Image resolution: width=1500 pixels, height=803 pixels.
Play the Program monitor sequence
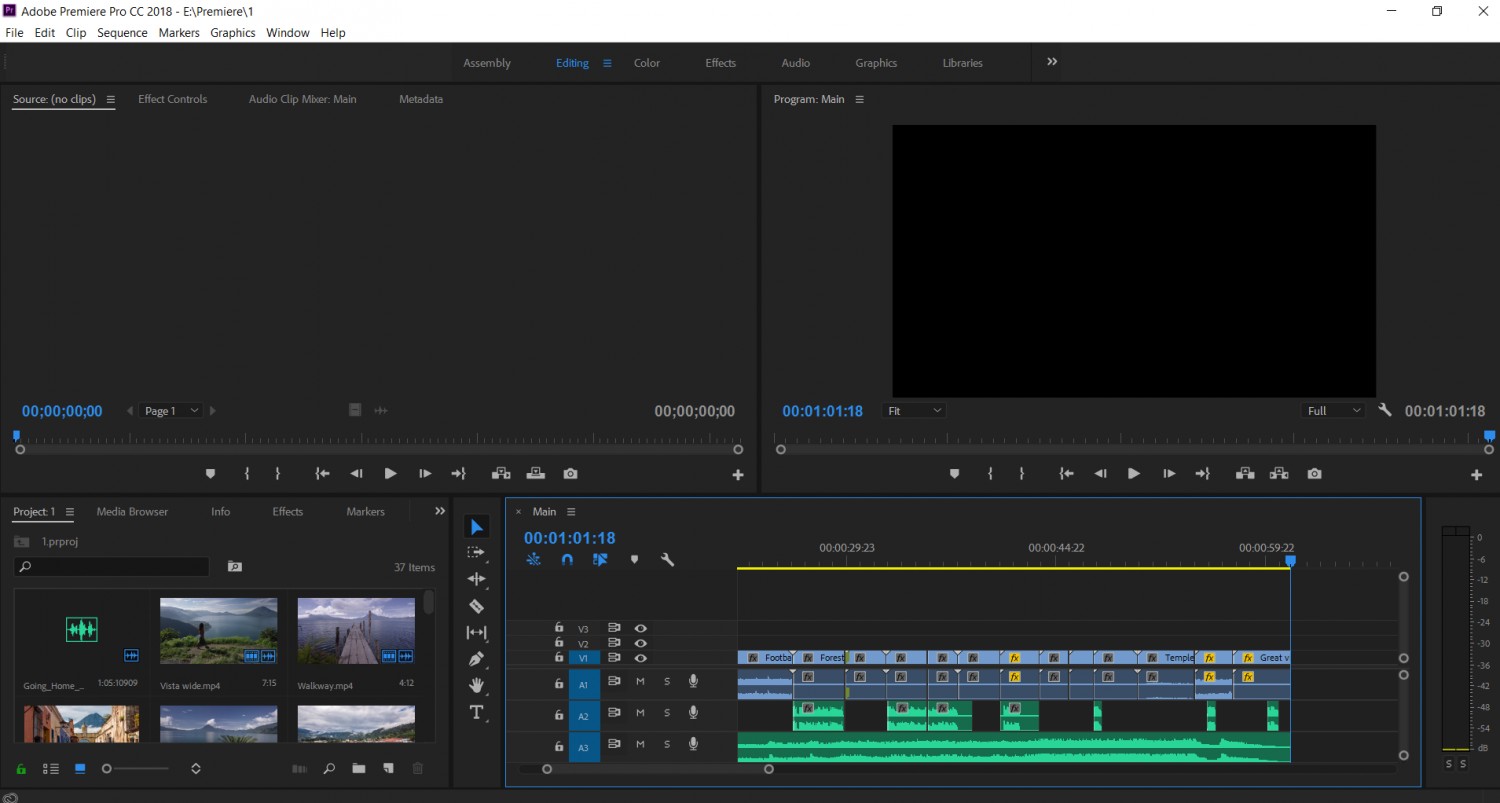(1133, 474)
